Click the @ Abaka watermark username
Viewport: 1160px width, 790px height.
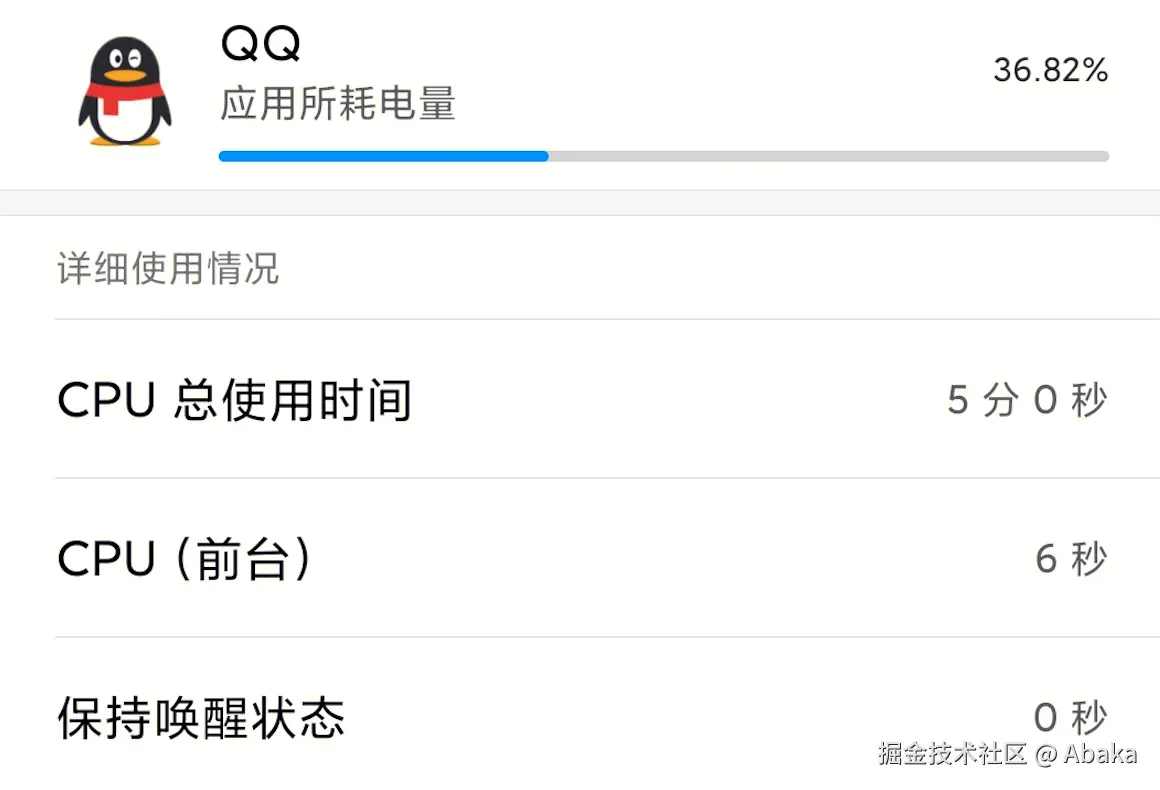point(1087,754)
